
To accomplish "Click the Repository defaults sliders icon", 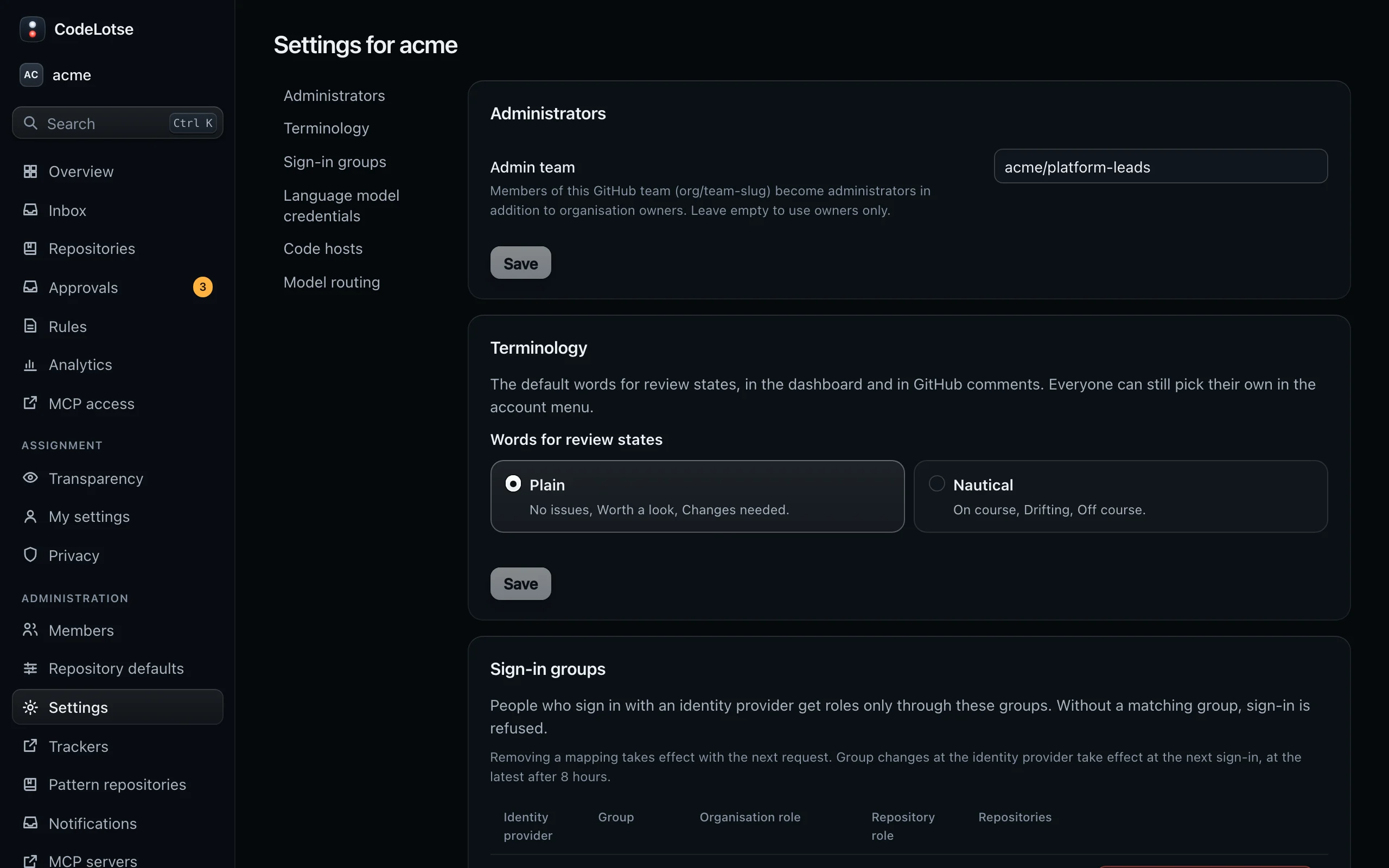I will tap(30, 668).
